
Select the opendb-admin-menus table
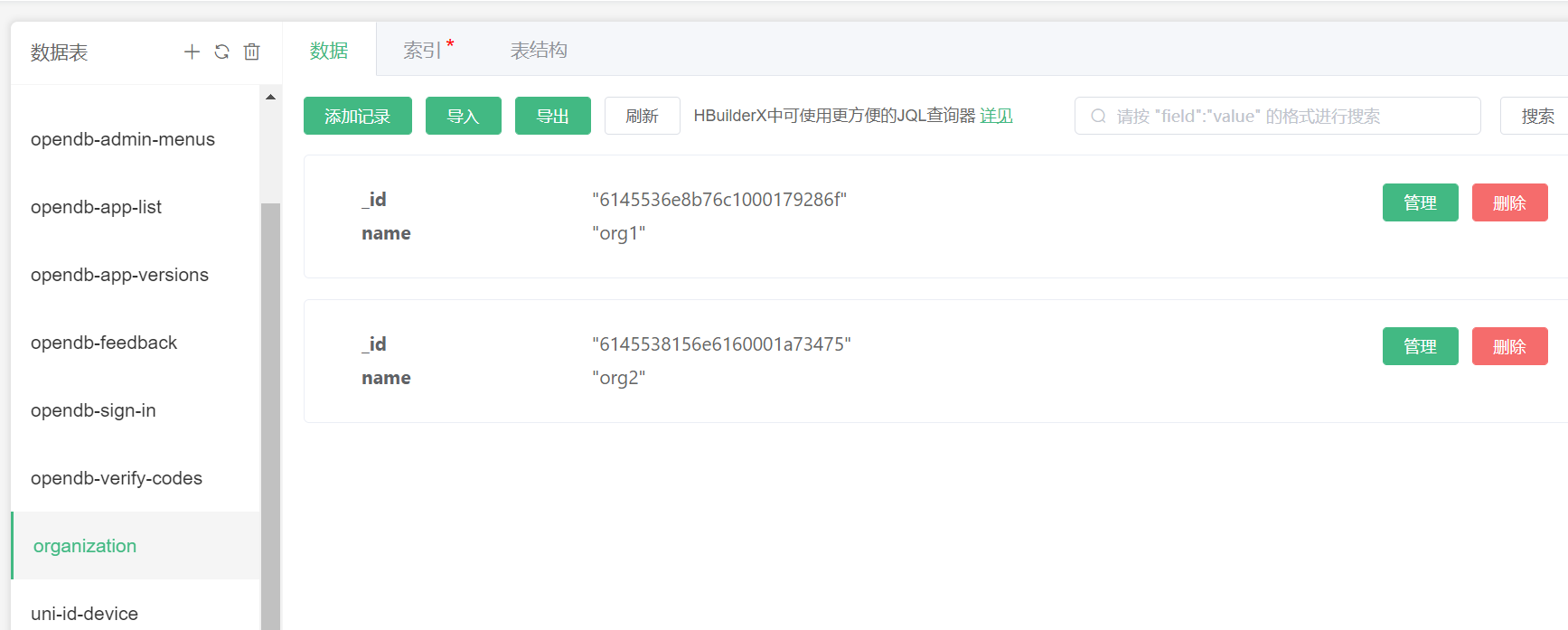pyautogui.click(x=123, y=139)
